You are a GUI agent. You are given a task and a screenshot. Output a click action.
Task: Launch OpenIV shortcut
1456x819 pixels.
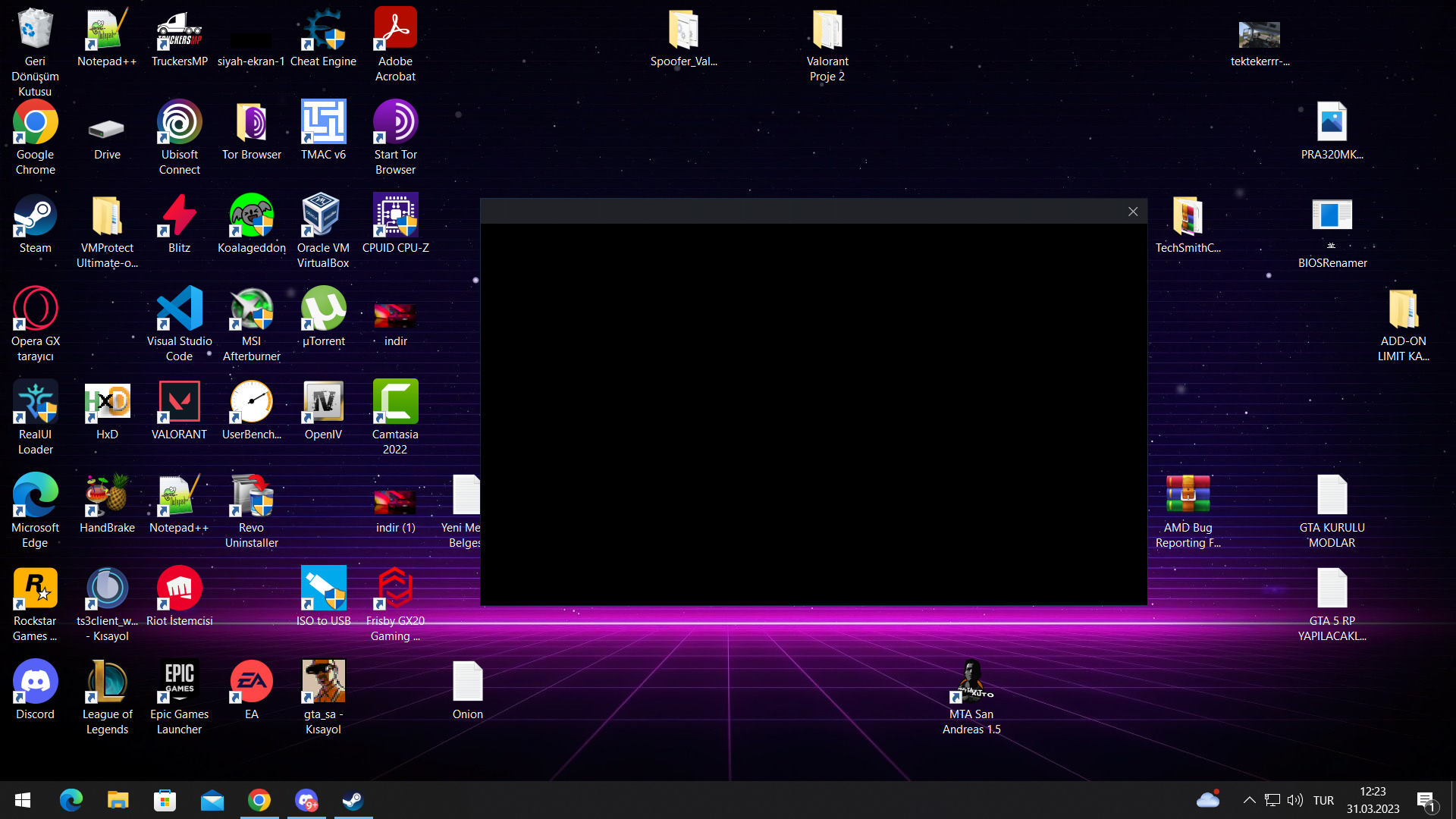coord(323,410)
